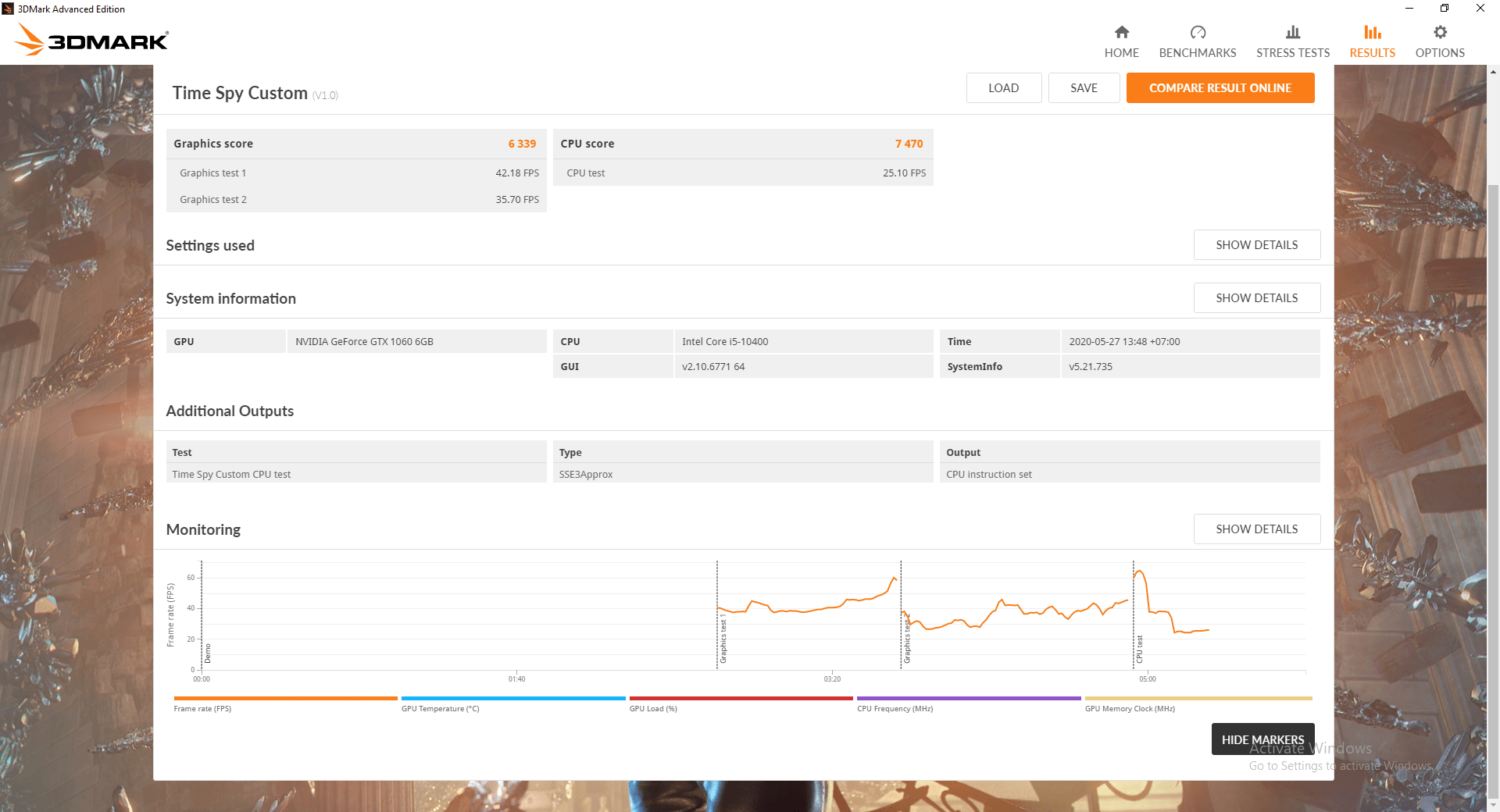The height and width of the screenshot is (812, 1500).
Task: Click the CPU instruction set output cell
Action: point(1130,475)
